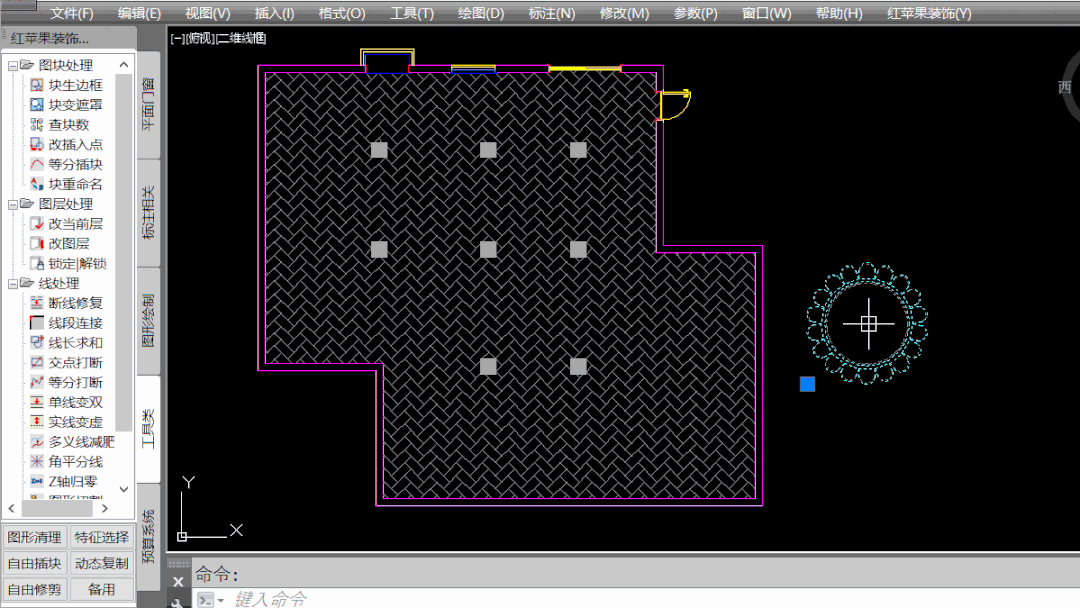The image size is (1080, 608).
Task: Collapse the 图块处理 tree group
Action: [x=13, y=65]
